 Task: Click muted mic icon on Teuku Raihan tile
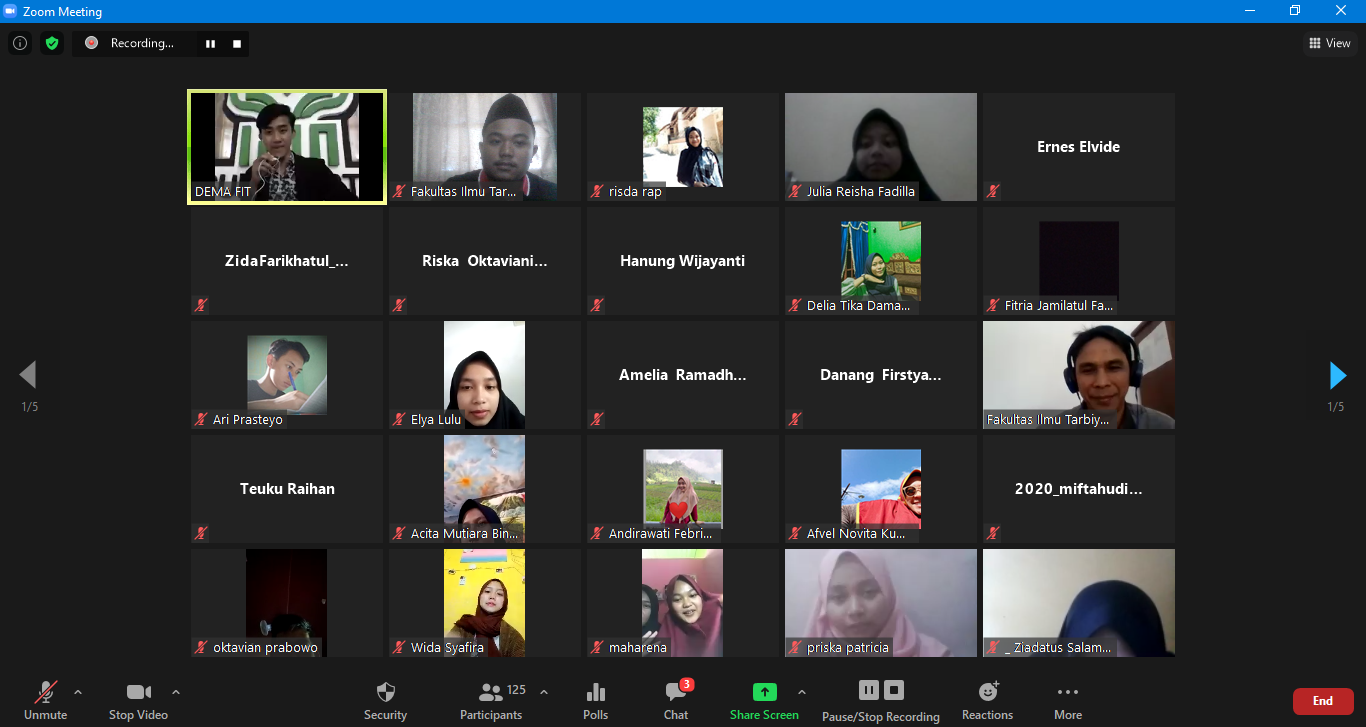[x=202, y=533]
